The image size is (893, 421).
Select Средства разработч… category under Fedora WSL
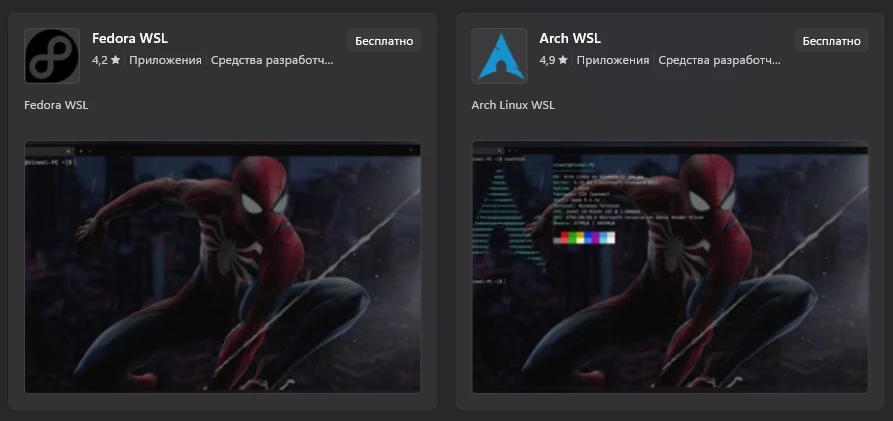pyautogui.click(x=272, y=60)
